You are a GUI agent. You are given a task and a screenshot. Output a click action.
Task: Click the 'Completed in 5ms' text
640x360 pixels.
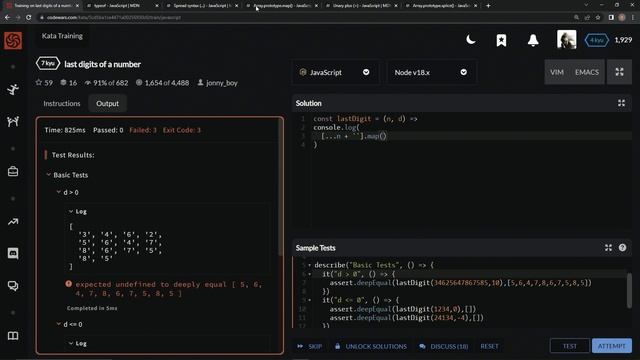pos(92,308)
